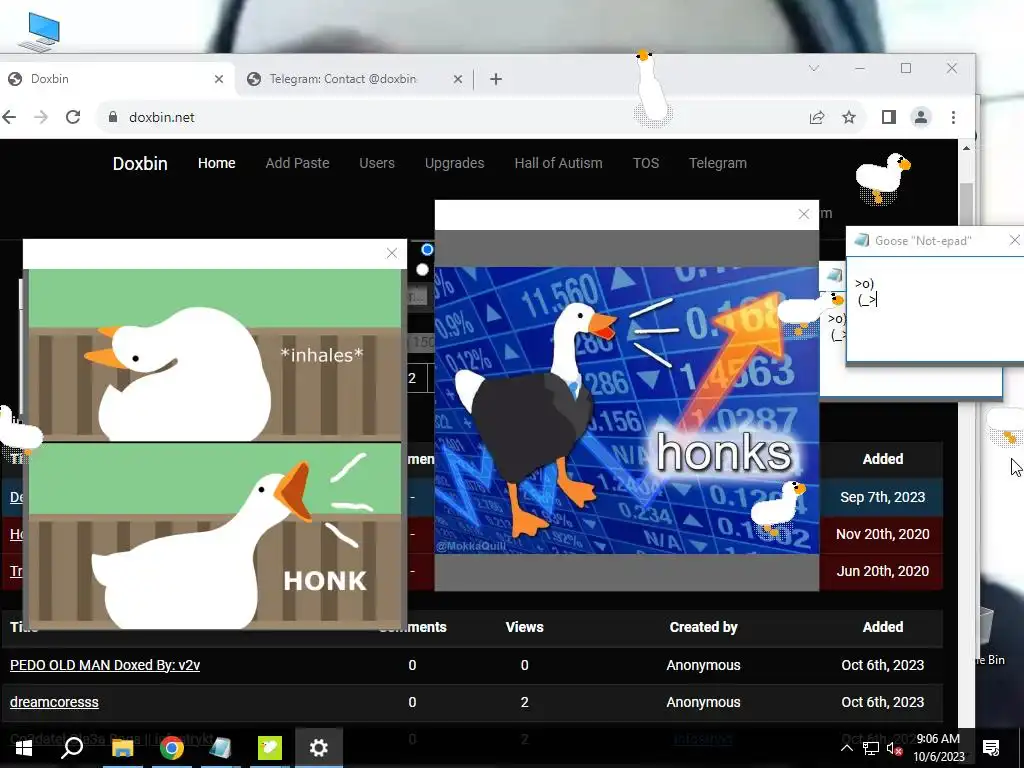
Task: Close the Doxbin tab
Action: (219, 79)
